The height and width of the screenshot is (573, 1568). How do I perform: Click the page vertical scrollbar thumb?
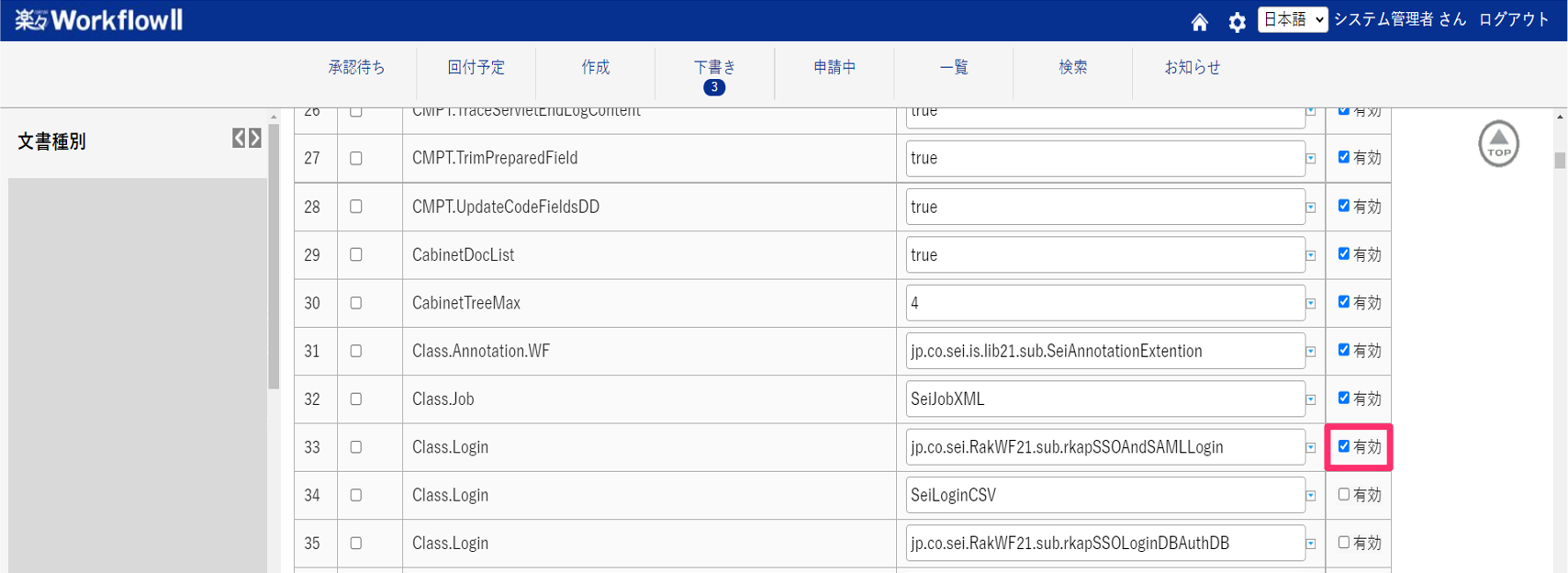(1560, 161)
